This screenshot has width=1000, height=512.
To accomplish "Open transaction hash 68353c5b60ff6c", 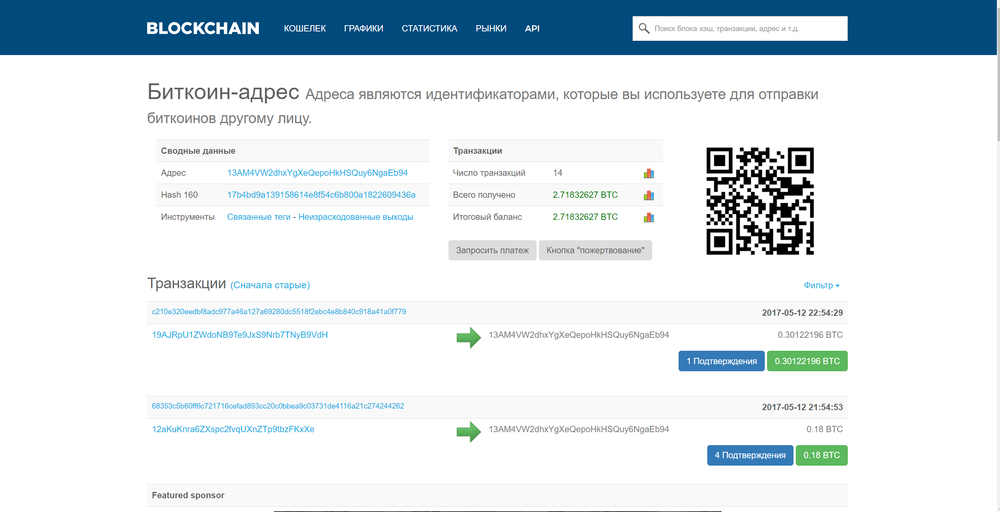I will tap(278, 406).
